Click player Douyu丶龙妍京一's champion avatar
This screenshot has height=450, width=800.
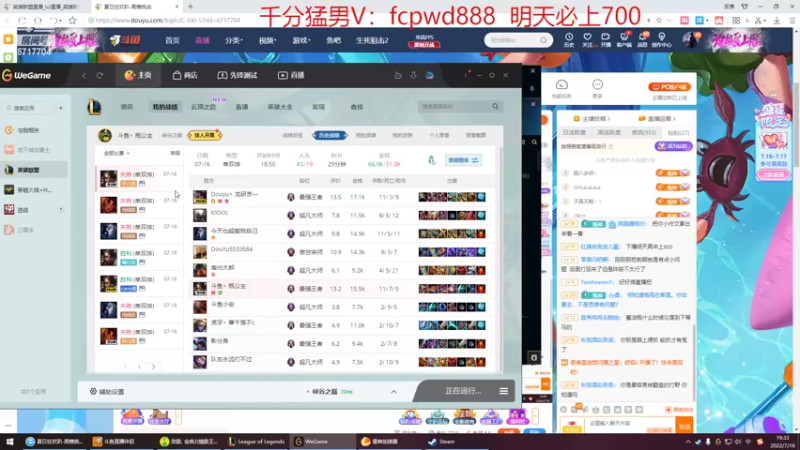tap(199, 197)
